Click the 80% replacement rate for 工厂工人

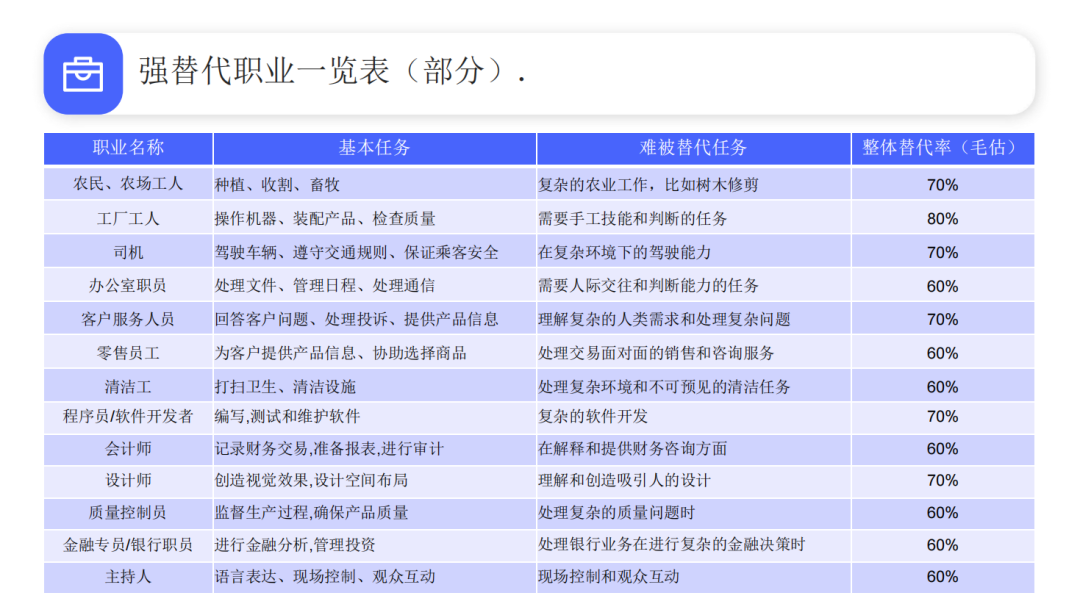[940, 217]
